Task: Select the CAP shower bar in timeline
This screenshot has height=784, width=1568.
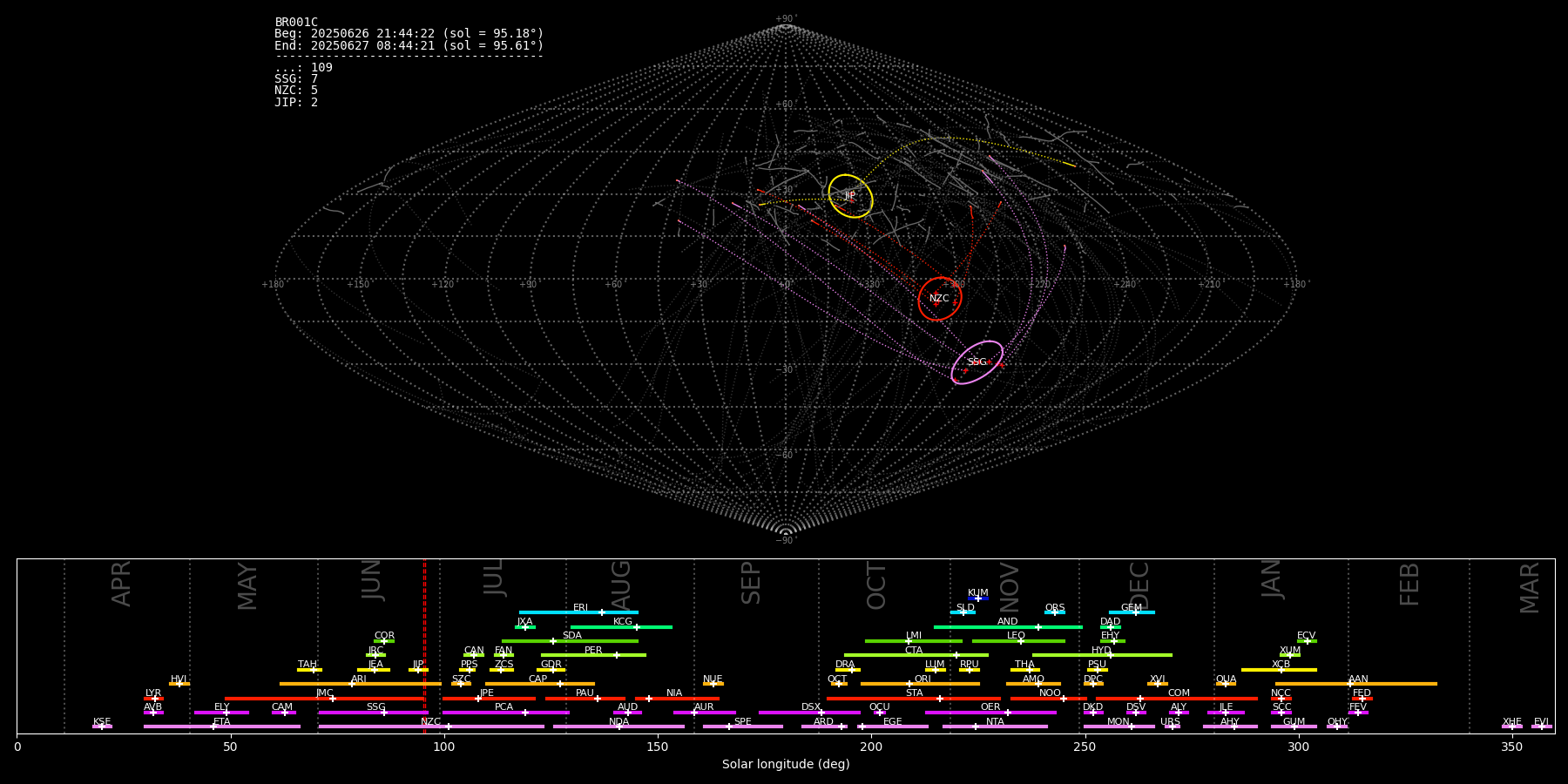Action: (x=540, y=684)
